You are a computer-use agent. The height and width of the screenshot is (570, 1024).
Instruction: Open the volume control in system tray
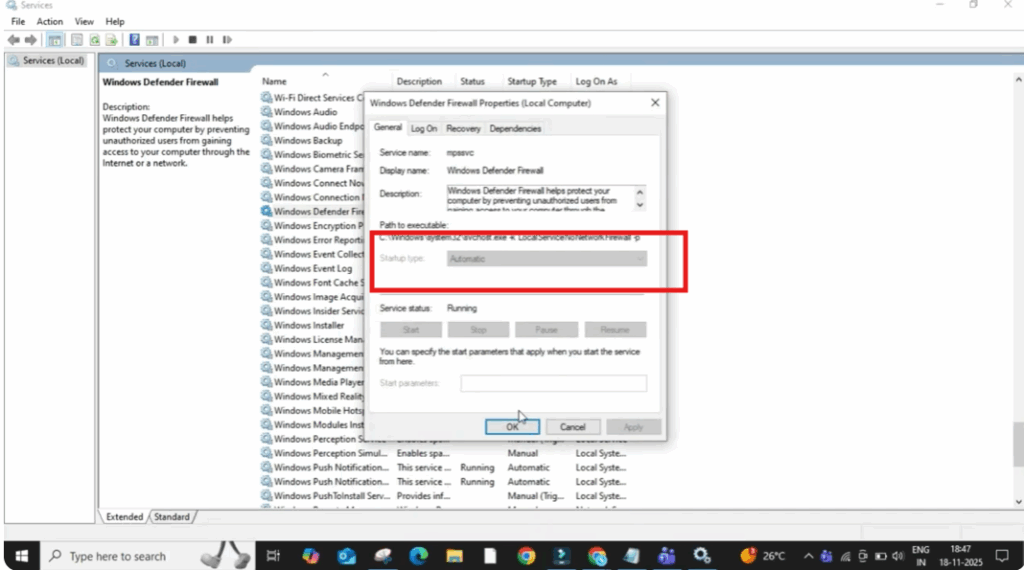(x=898, y=556)
